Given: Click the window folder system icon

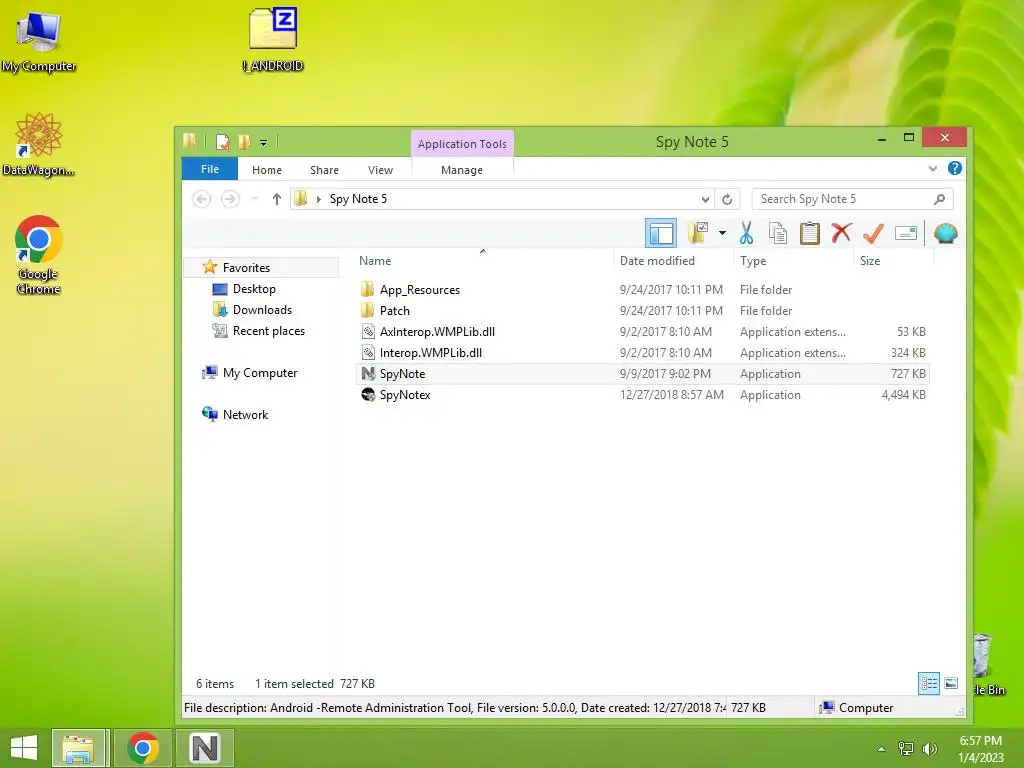Looking at the screenshot, I should click(x=189, y=141).
